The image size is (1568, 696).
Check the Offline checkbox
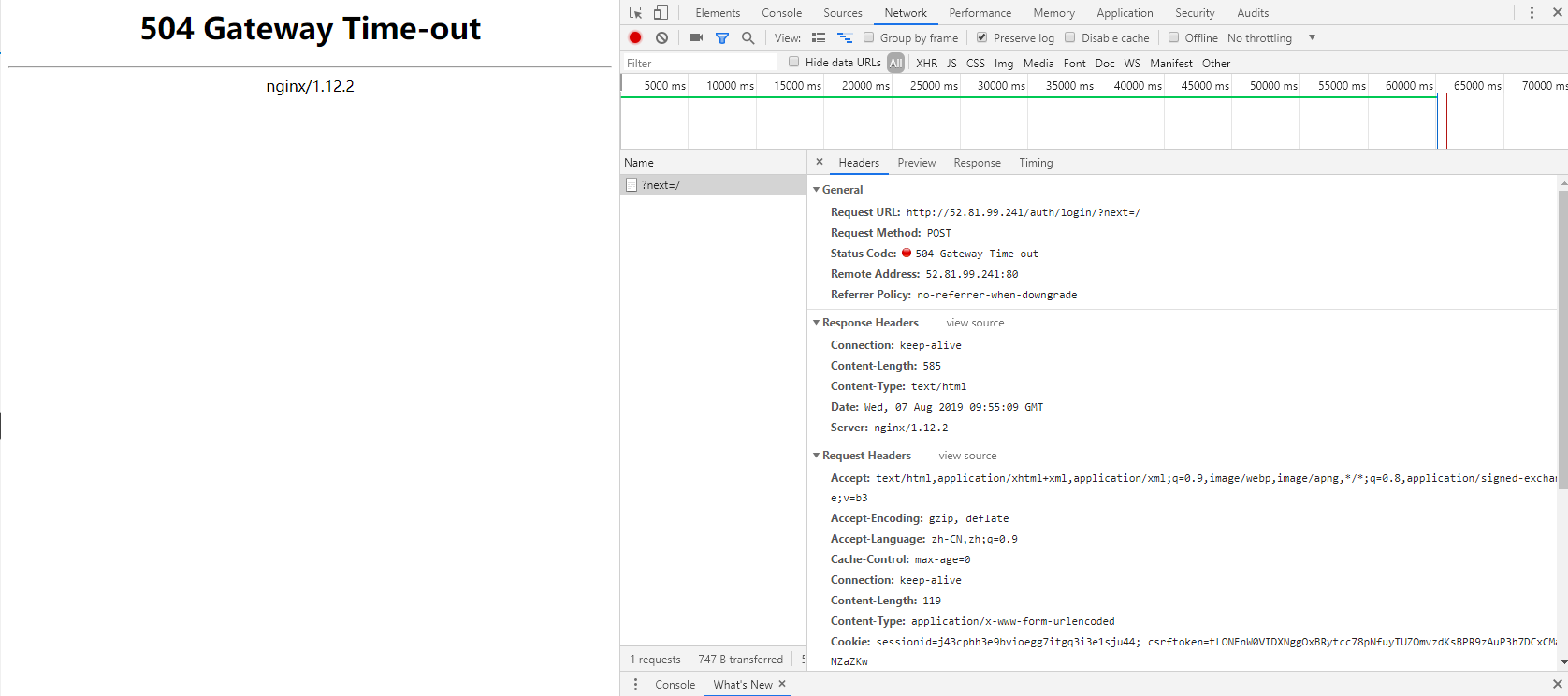click(x=1173, y=37)
